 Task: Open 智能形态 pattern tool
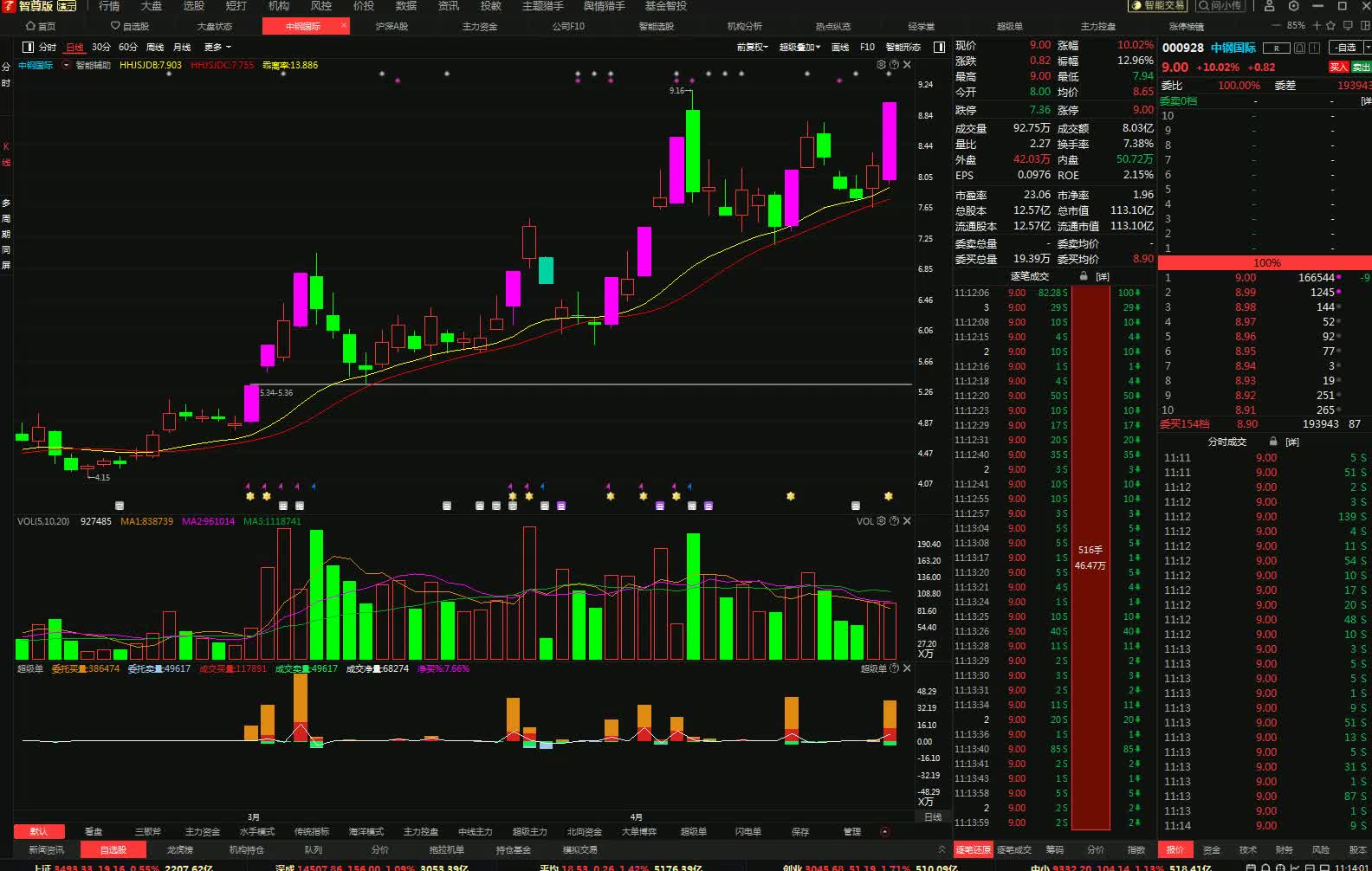click(903, 47)
